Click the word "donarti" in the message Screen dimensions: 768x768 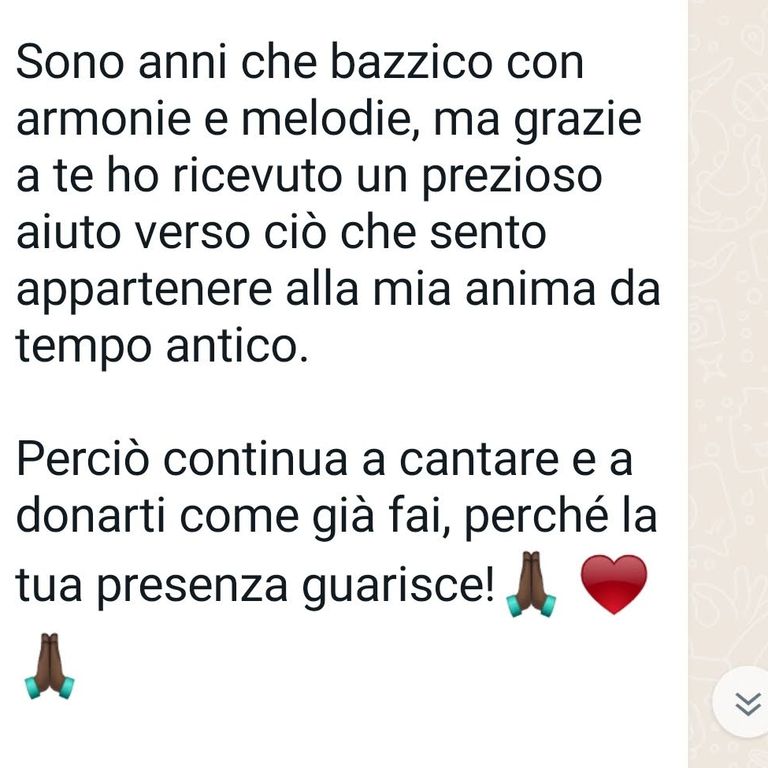point(91,516)
